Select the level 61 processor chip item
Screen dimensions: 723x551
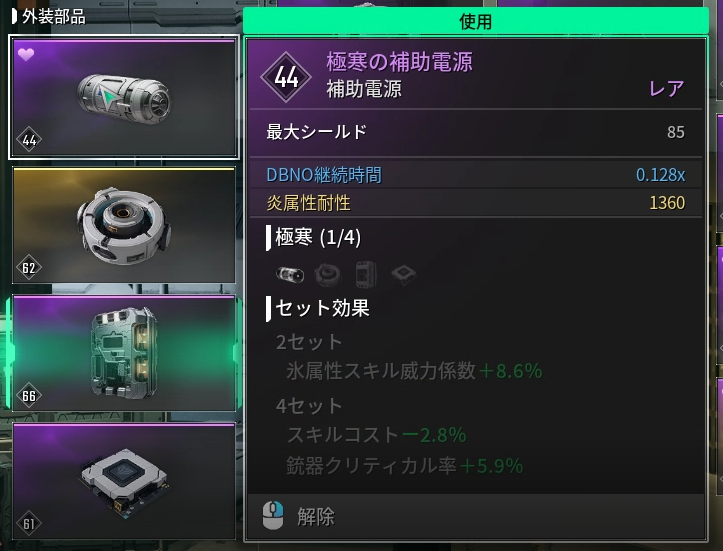pos(124,481)
